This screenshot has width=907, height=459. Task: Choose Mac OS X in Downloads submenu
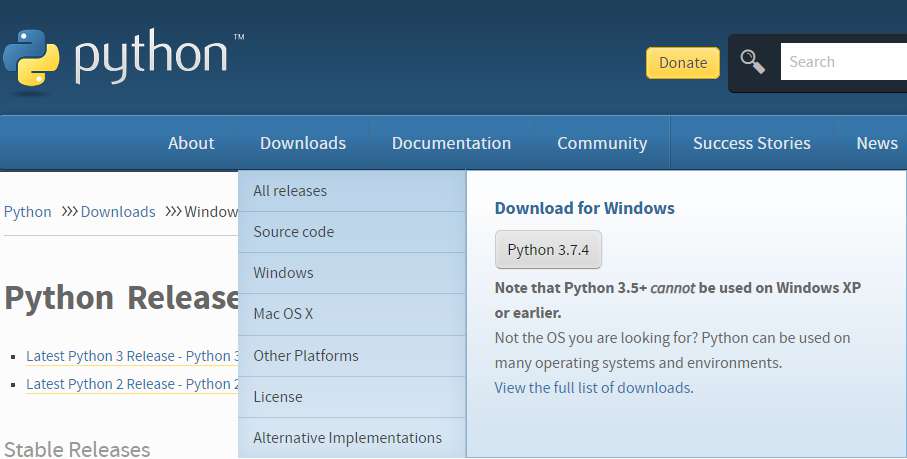pyautogui.click(x=352, y=314)
